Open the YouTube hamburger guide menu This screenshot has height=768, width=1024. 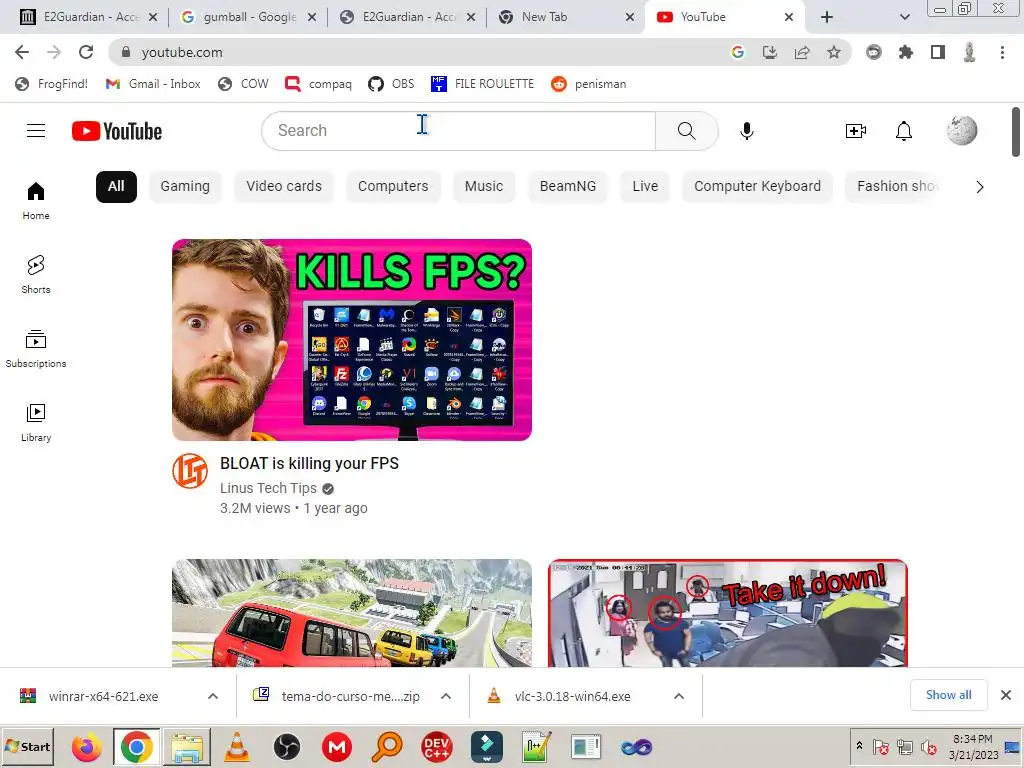pyautogui.click(x=36, y=131)
